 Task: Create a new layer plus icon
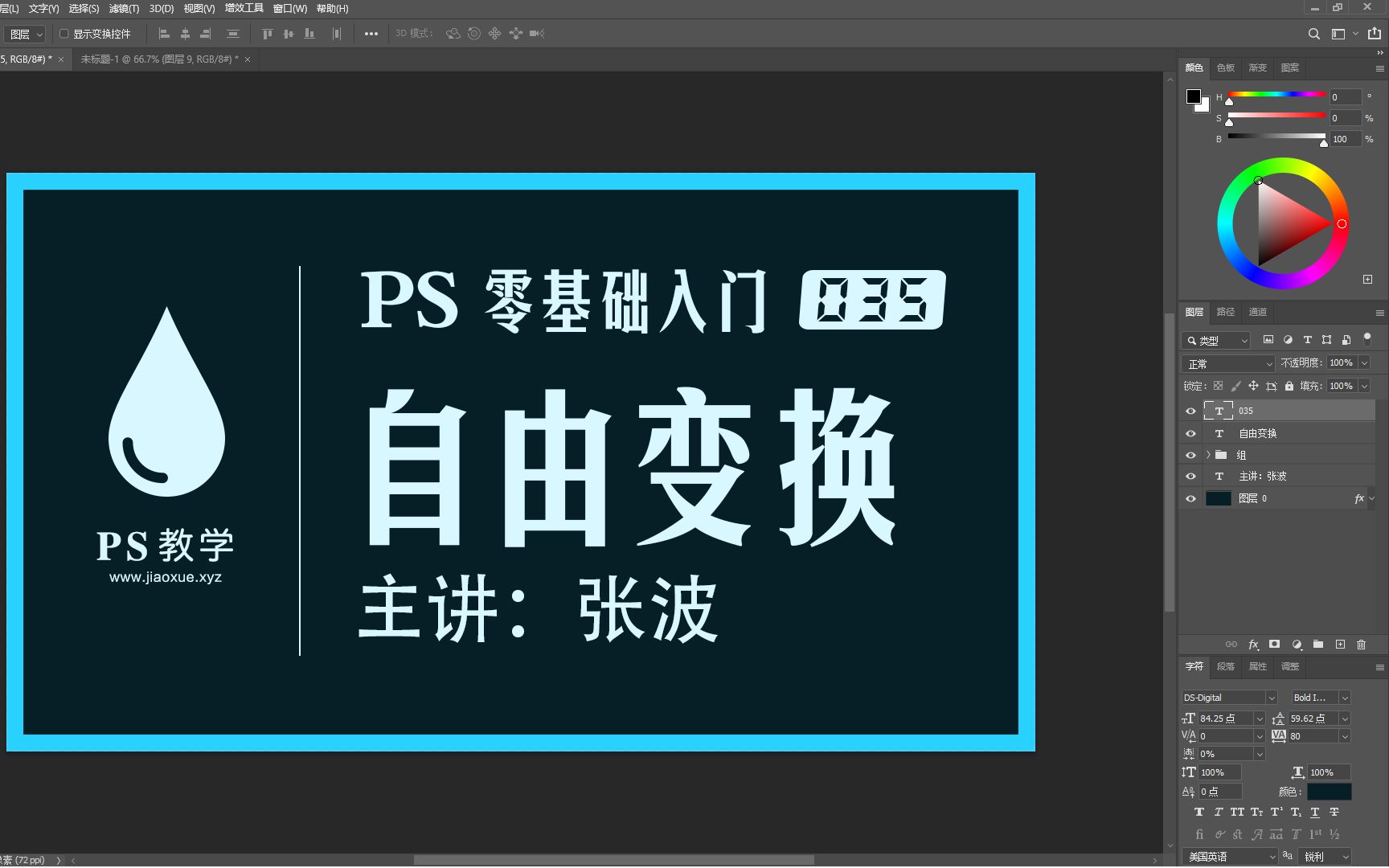pos(1340,645)
